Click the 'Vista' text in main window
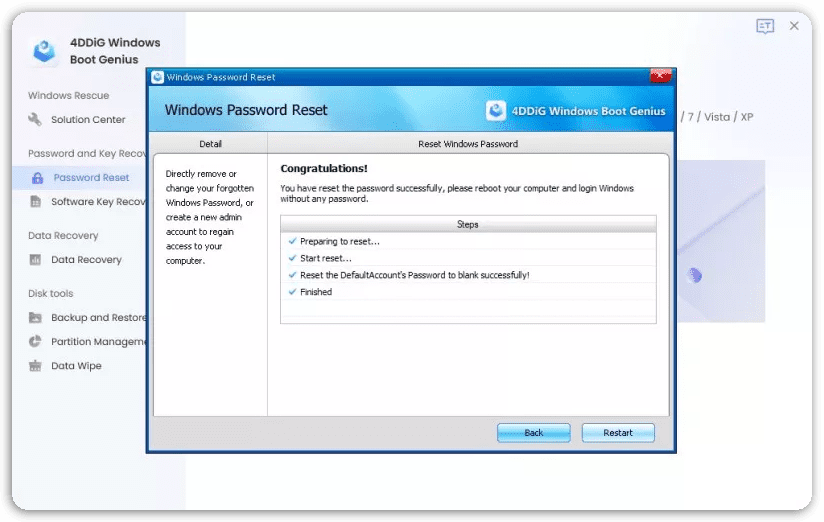Screen dimensions: 824x522 coord(717,117)
